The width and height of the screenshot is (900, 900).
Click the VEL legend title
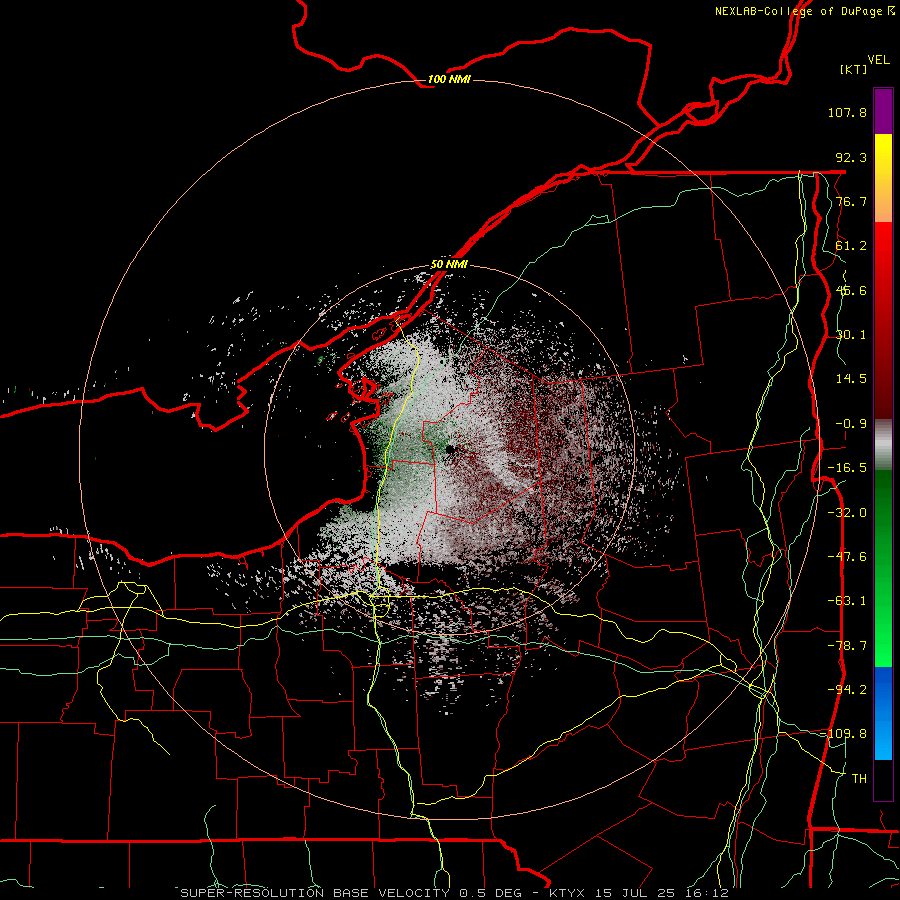click(879, 60)
